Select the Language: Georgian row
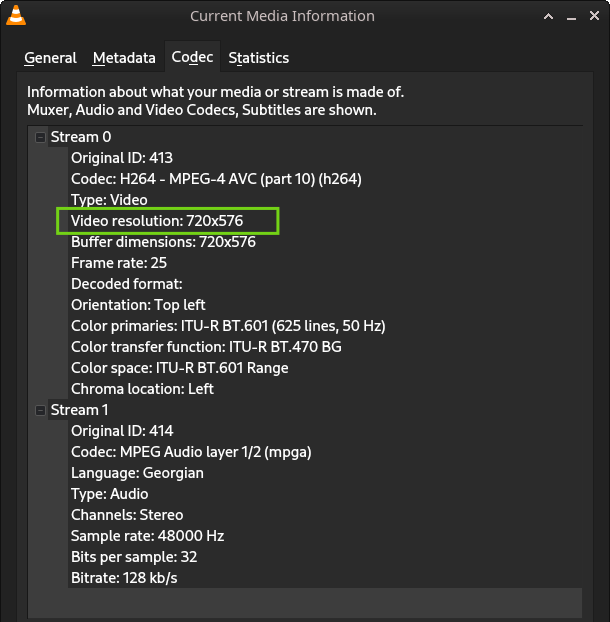 coord(137,473)
